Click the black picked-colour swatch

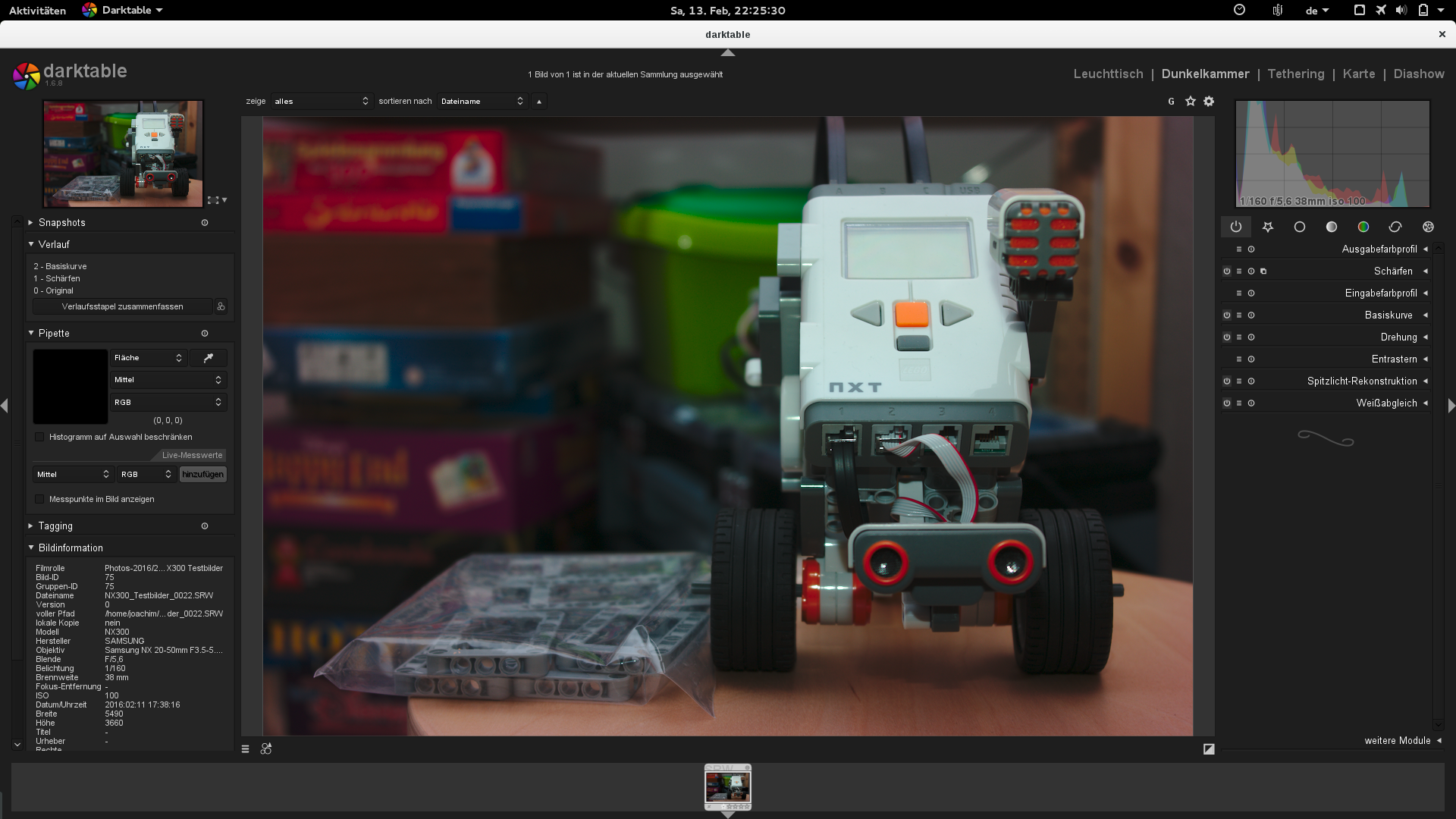pos(71,387)
